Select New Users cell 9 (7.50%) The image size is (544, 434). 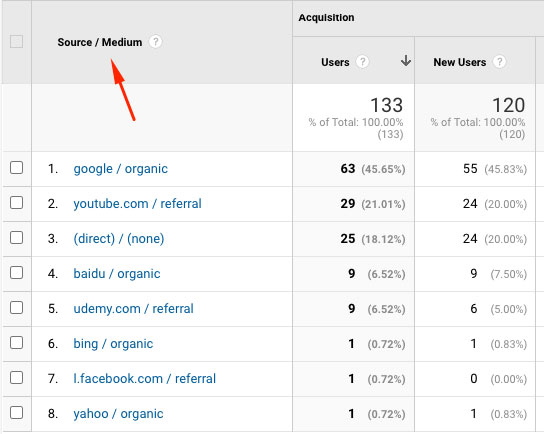[x=499, y=274]
